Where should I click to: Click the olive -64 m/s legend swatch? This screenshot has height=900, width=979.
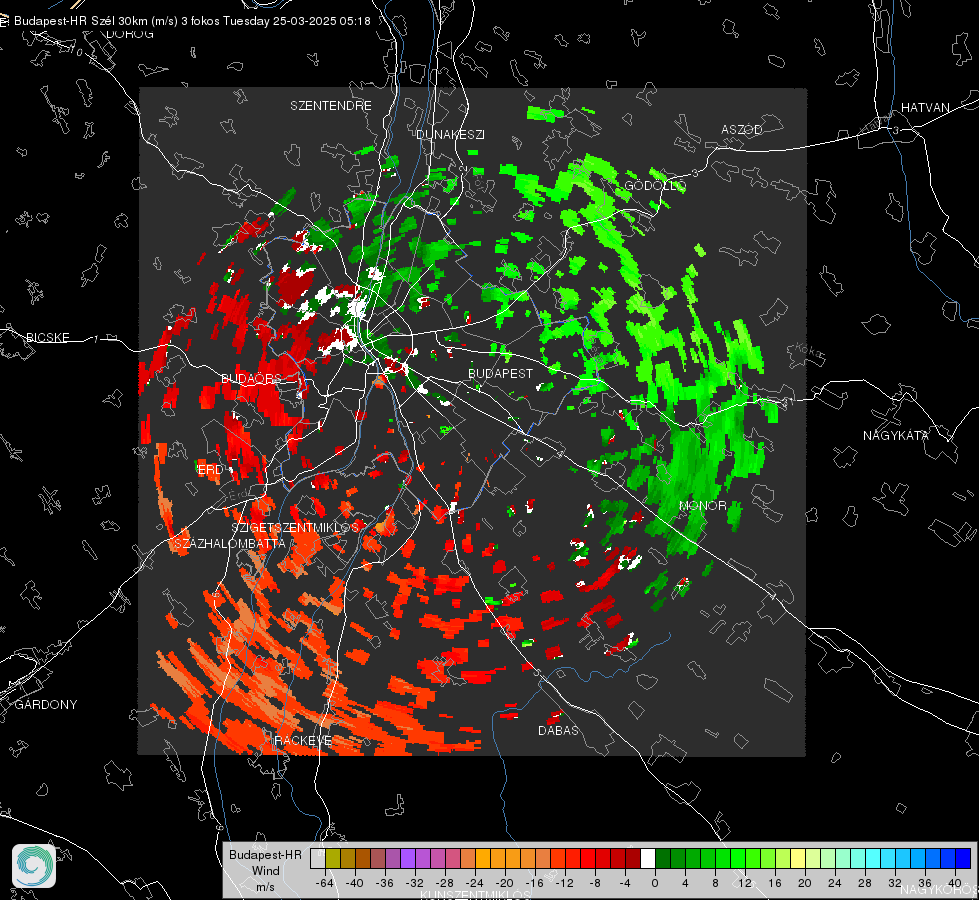[332, 859]
